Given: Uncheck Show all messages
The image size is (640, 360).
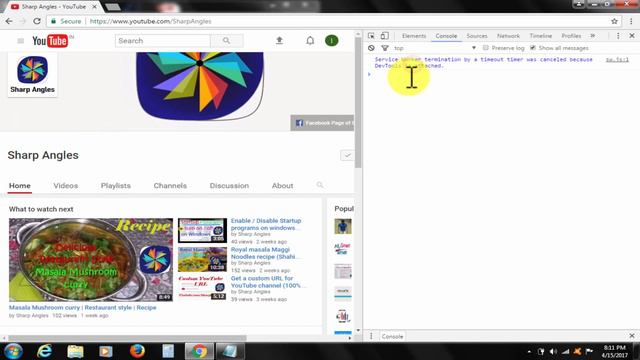Looking at the screenshot, I should (533, 48).
